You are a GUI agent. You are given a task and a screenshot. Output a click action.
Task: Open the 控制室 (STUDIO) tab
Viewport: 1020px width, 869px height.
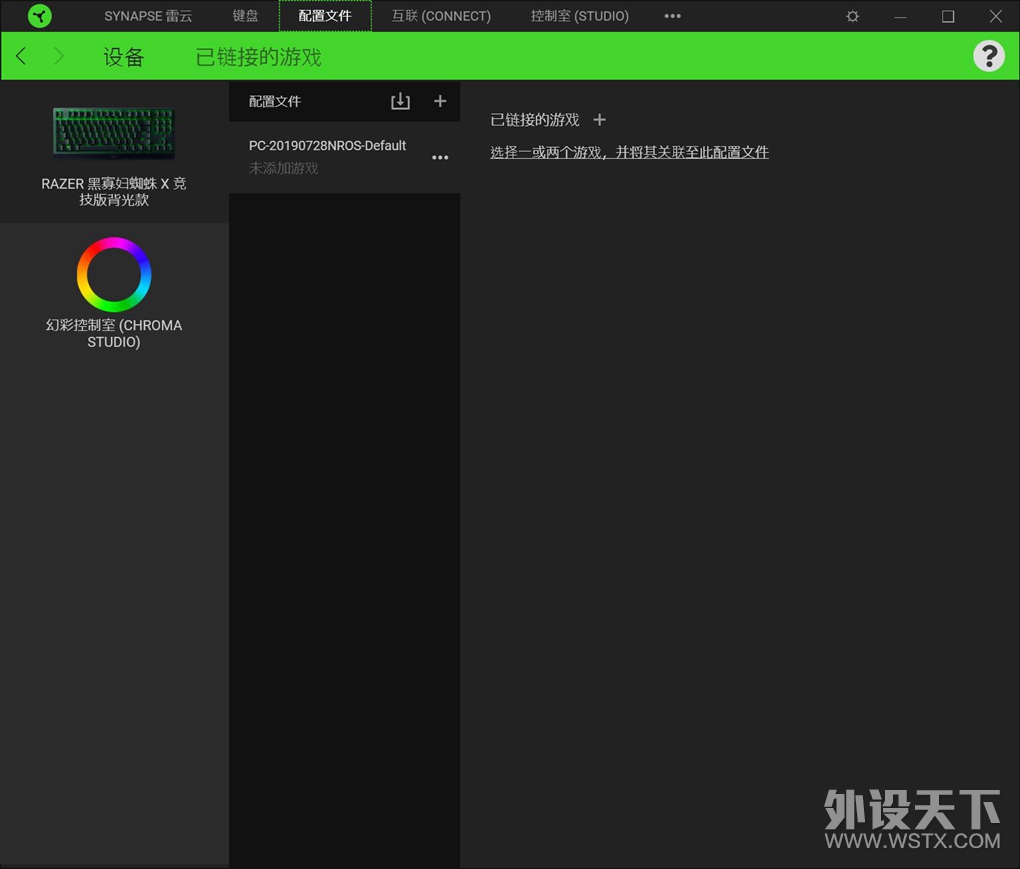pyautogui.click(x=580, y=16)
